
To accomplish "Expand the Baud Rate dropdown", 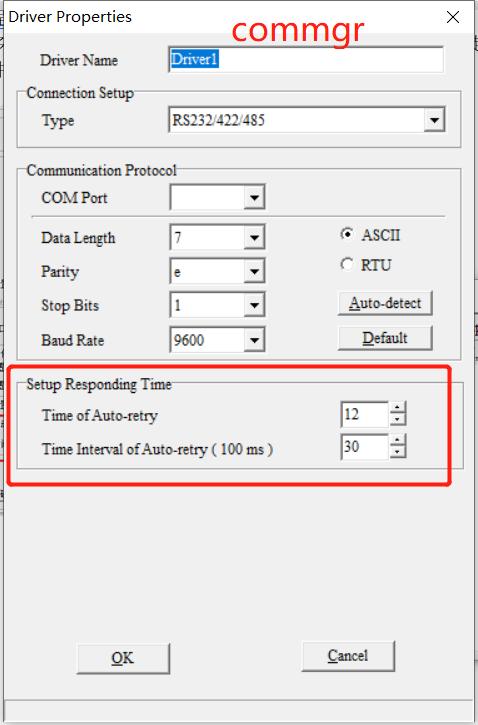I will (x=254, y=340).
